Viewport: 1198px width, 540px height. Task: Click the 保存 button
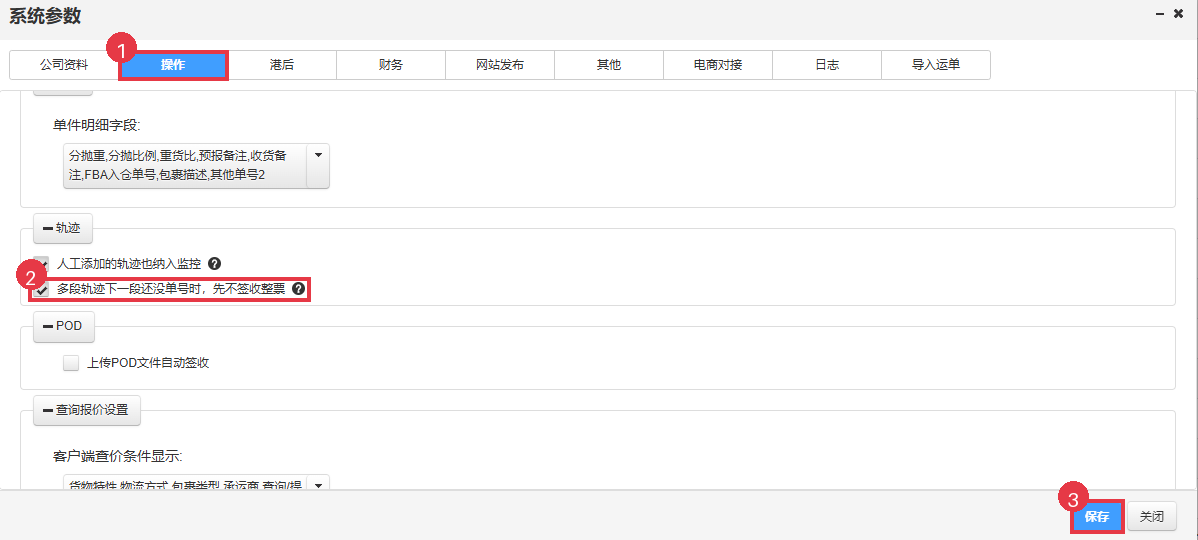point(1096,516)
